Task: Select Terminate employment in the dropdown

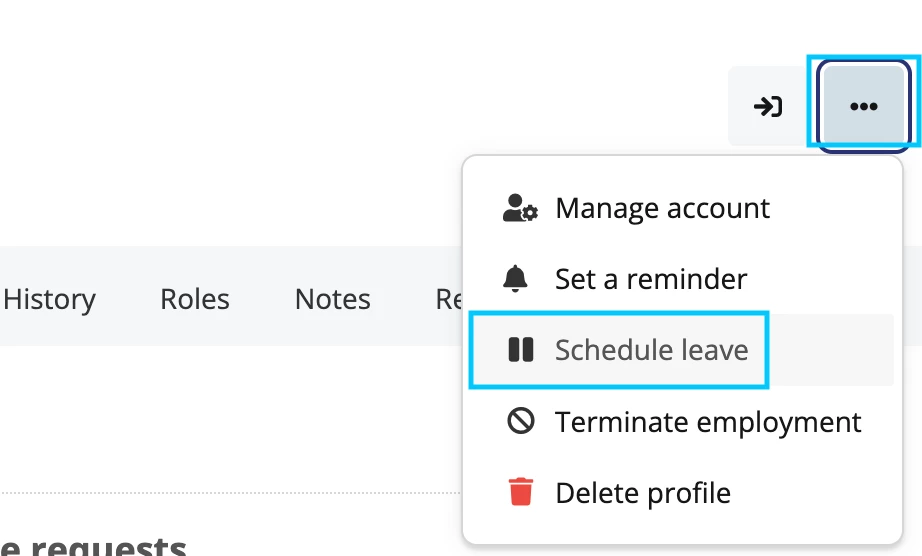Action: coord(708,422)
